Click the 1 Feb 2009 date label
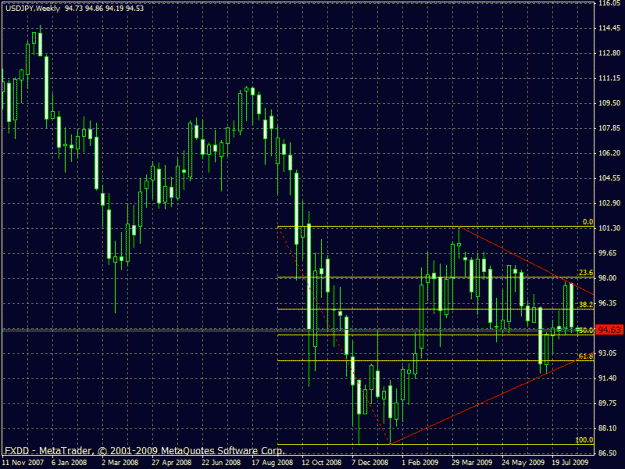Viewport: 625px width, 469px height. pos(420,463)
